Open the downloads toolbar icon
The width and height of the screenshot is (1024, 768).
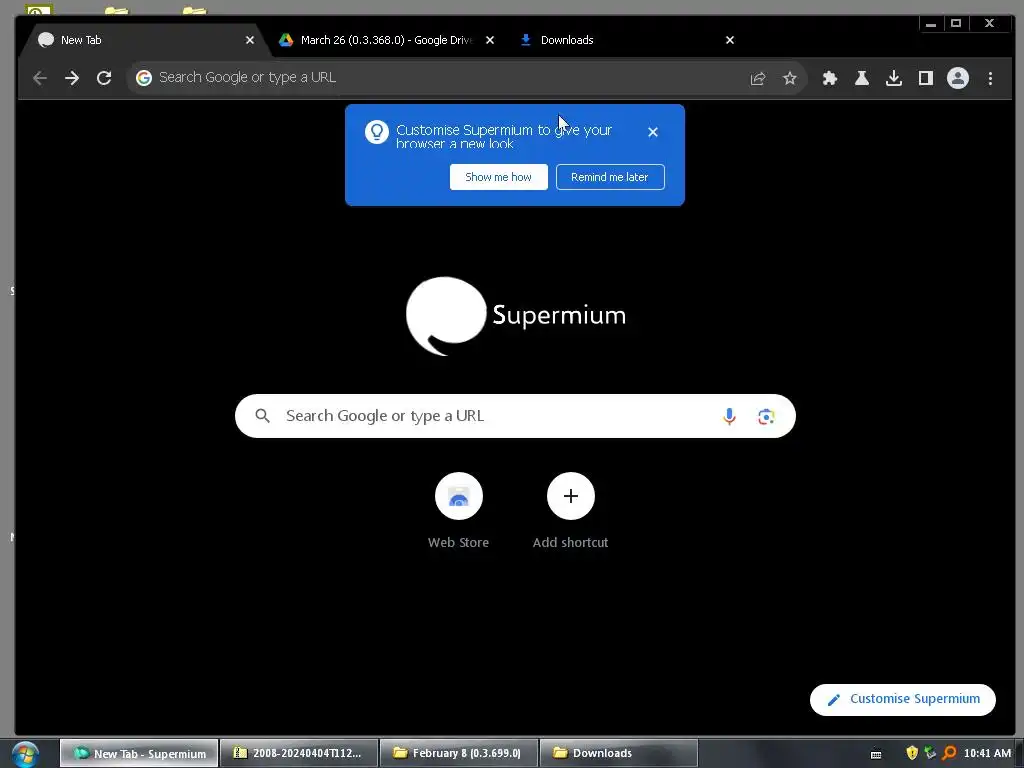(893, 78)
